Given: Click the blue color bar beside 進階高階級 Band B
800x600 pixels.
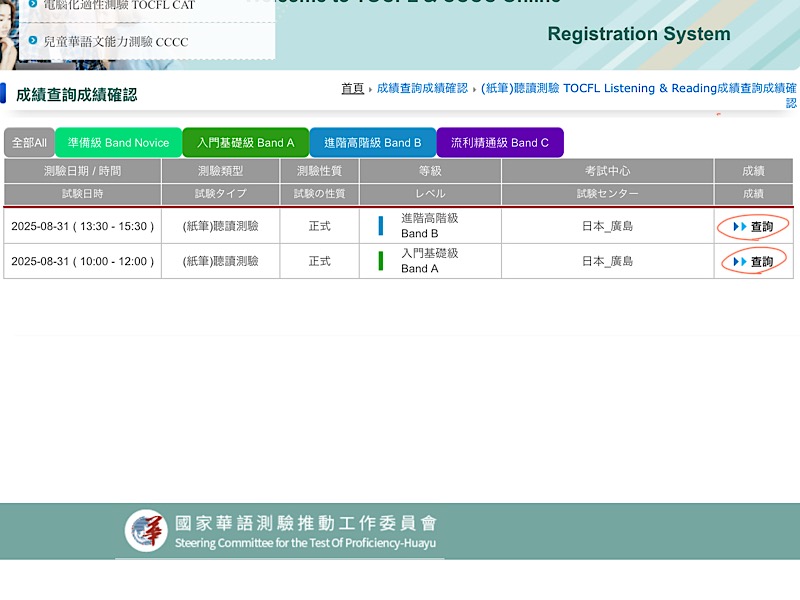Looking at the screenshot, I should tap(381, 226).
